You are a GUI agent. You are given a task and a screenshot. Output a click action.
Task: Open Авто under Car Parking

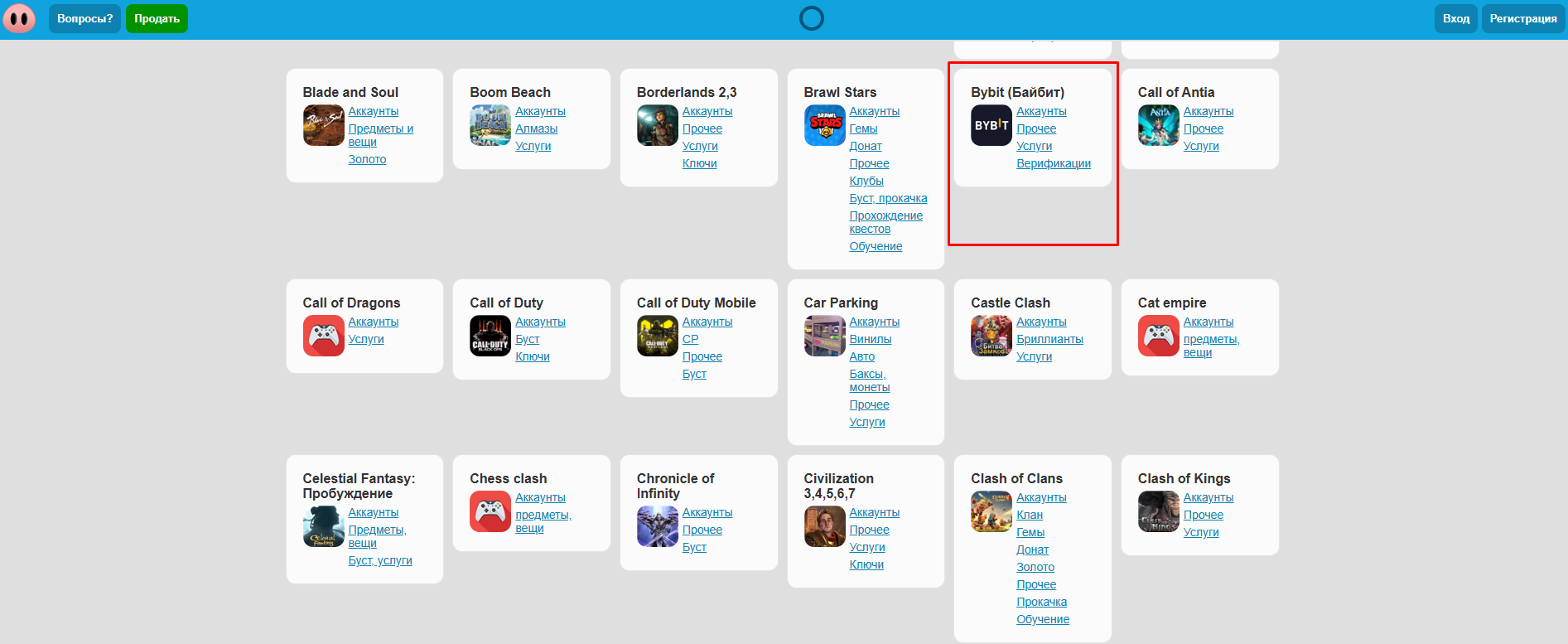coord(862,356)
